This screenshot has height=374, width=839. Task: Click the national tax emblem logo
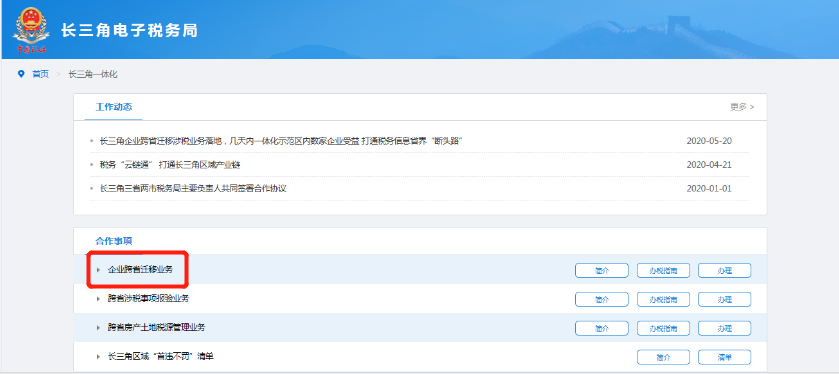[x=31, y=31]
